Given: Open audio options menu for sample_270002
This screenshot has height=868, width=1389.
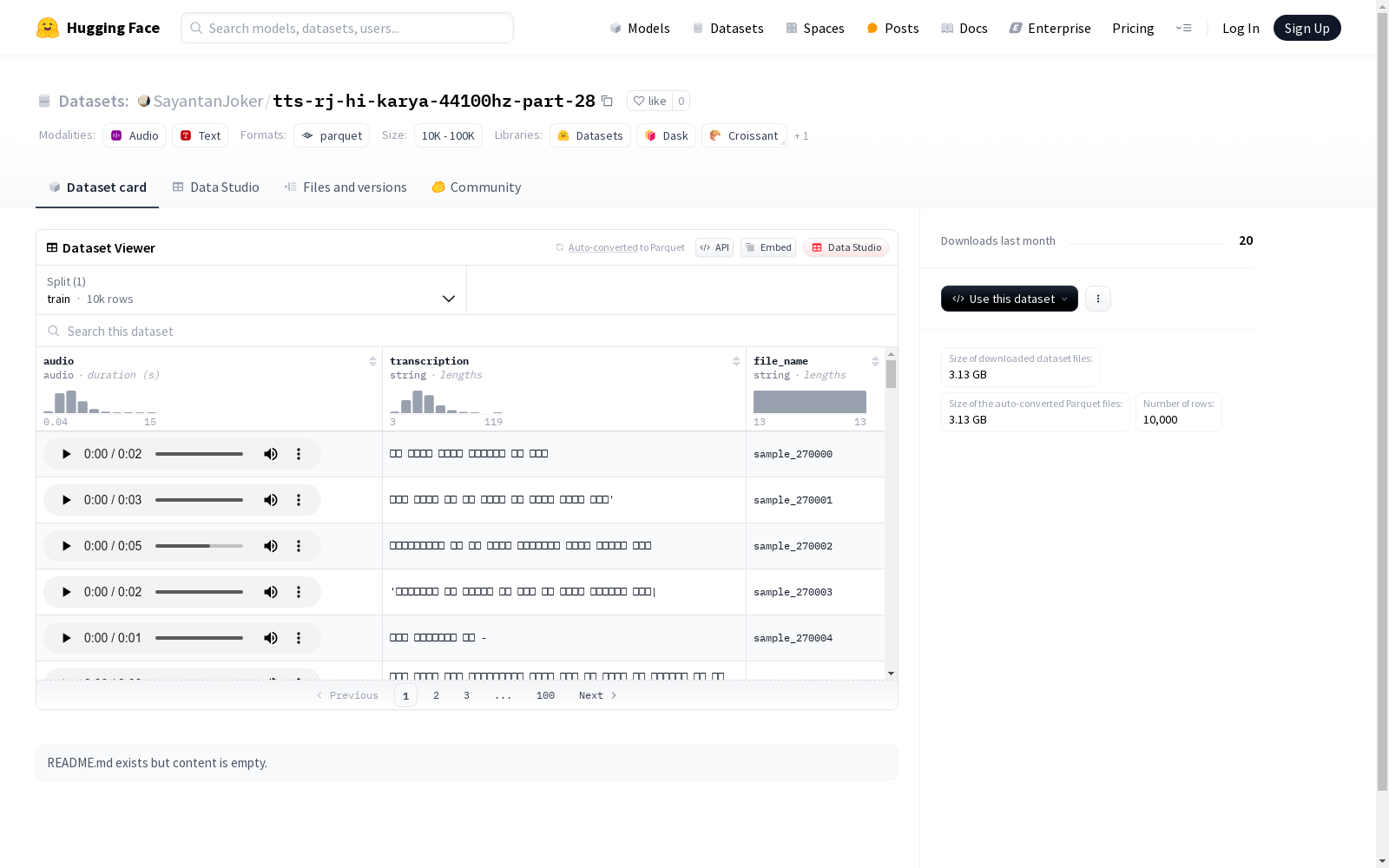Looking at the screenshot, I should tap(299, 546).
